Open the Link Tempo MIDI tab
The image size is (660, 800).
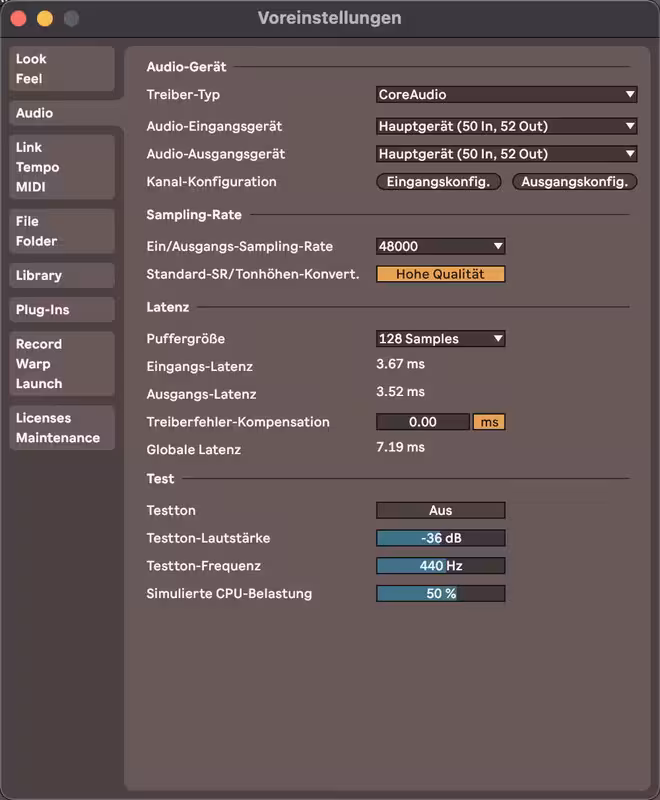tap(62, 167)
